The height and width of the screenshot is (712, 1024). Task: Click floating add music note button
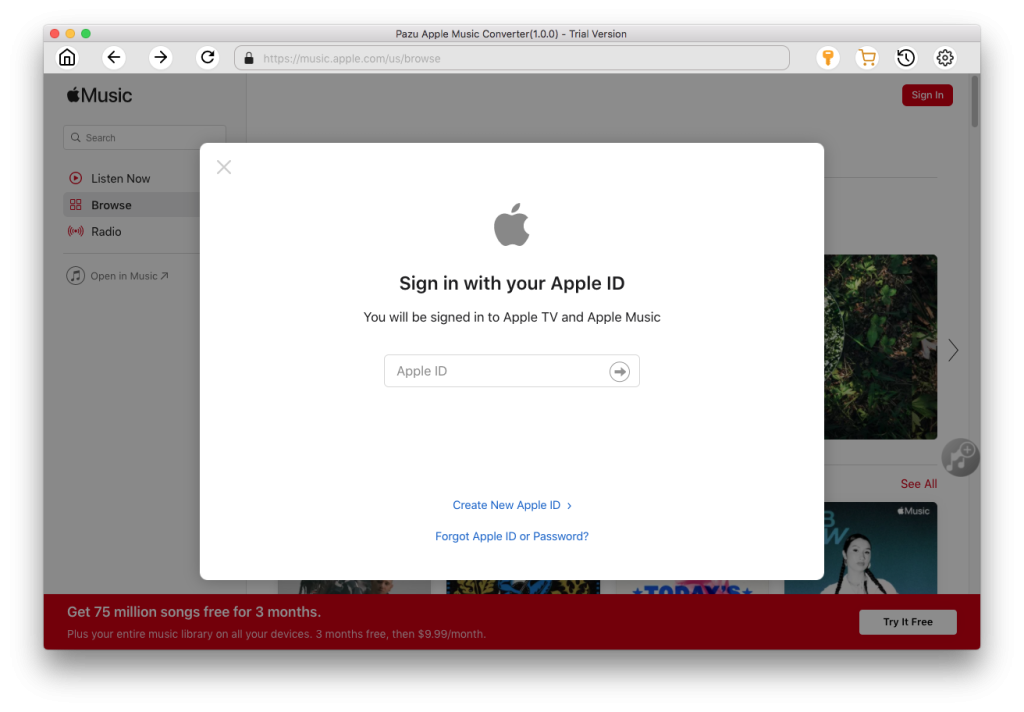pyautogui.click(x=960, y=457)
